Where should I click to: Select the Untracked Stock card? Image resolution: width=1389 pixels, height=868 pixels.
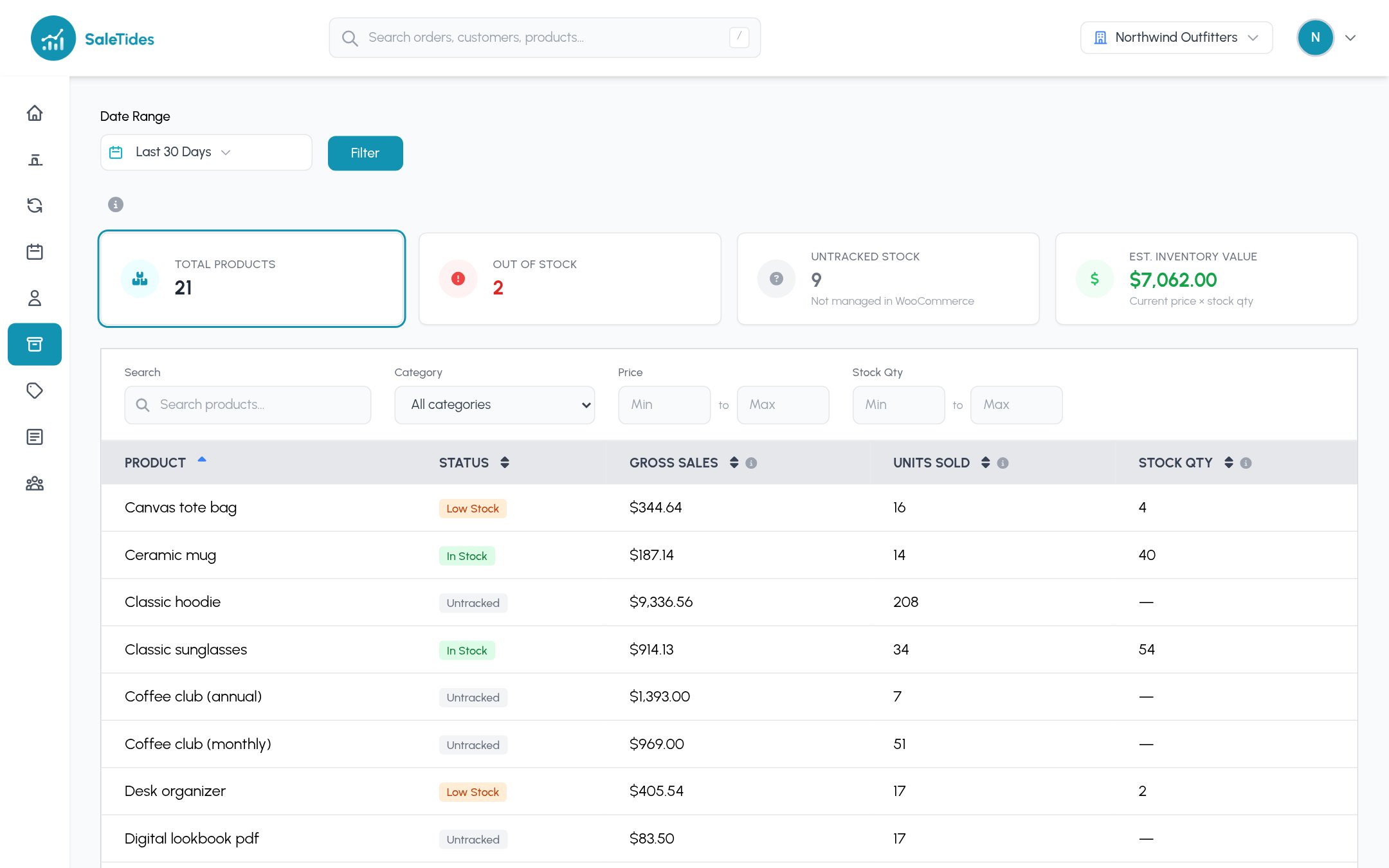(888, 278)
